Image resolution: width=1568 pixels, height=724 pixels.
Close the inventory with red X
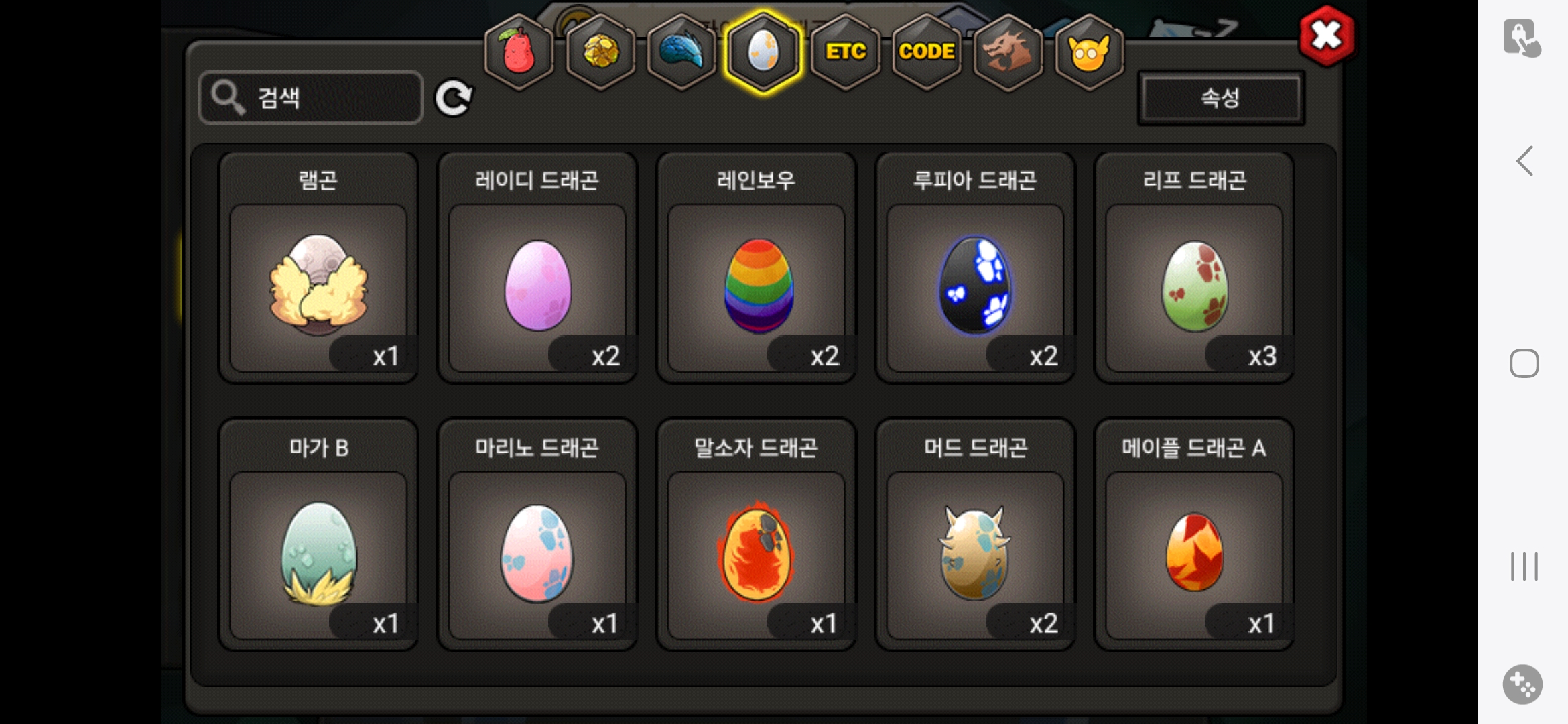(x=1327, y=36)
